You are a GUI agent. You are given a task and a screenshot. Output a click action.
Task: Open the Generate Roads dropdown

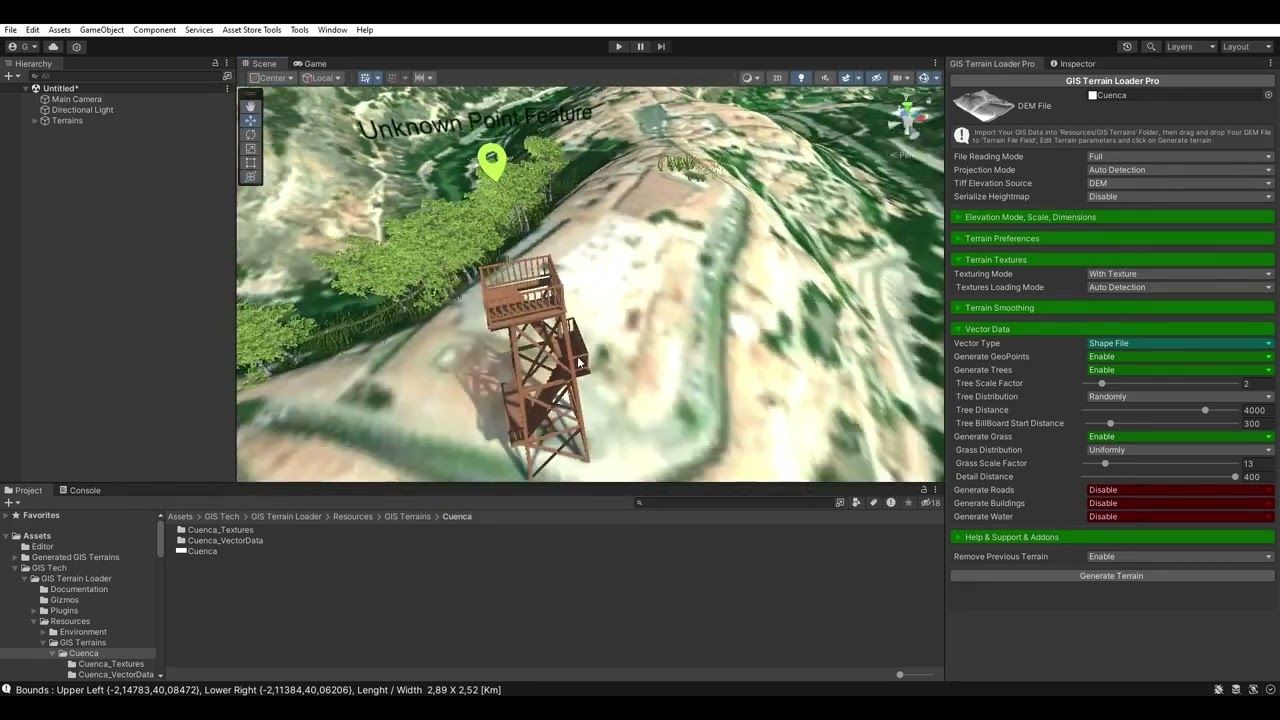coord(1180,490)
